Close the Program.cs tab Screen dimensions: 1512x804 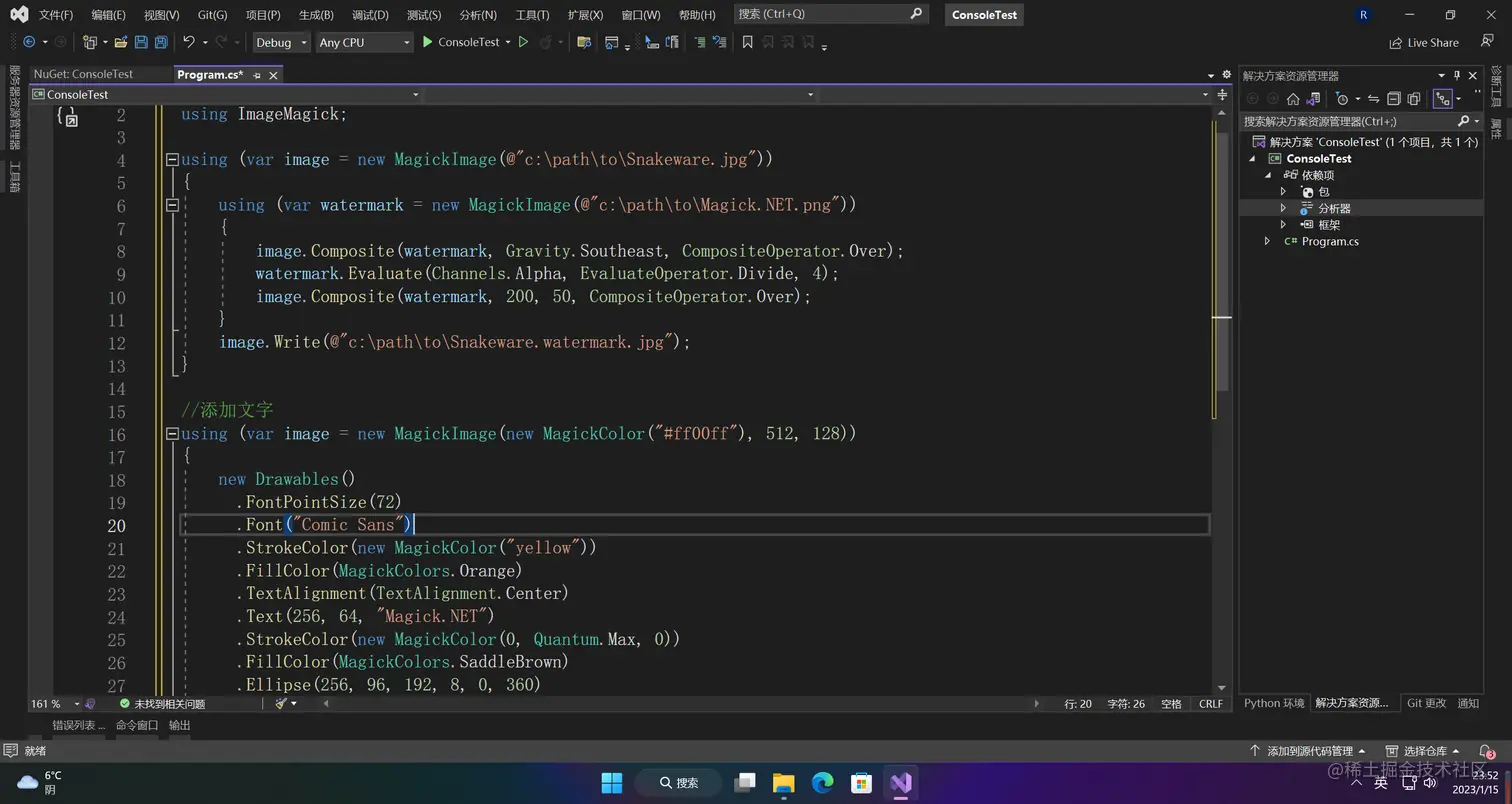point(274,75)
